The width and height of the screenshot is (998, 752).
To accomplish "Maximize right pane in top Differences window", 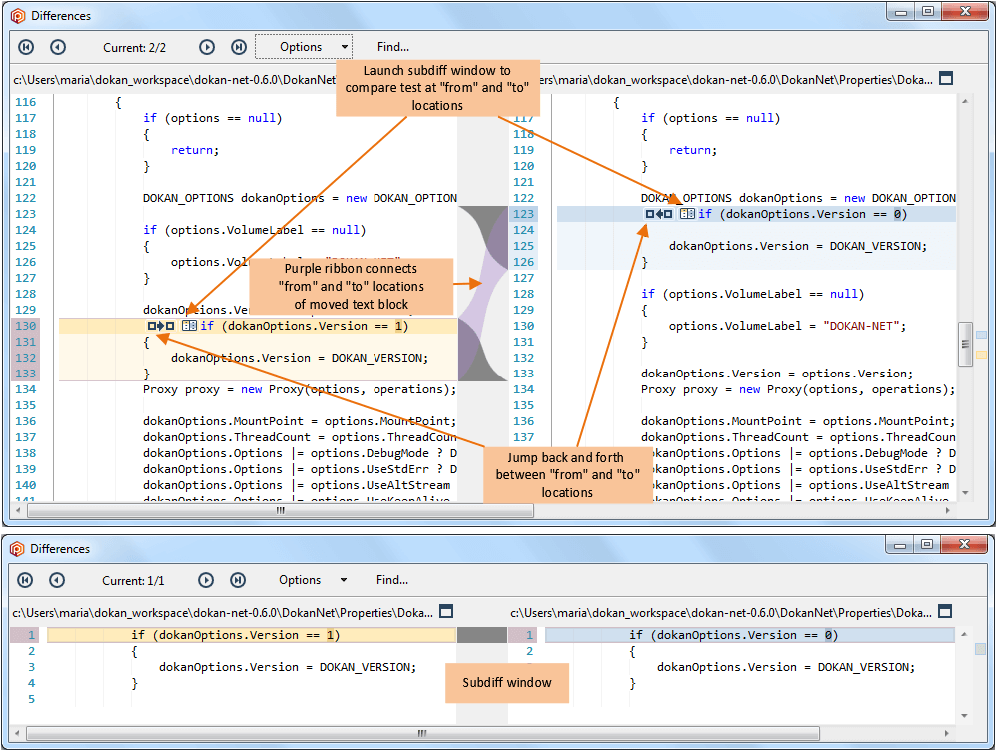I will pos(946,78).
